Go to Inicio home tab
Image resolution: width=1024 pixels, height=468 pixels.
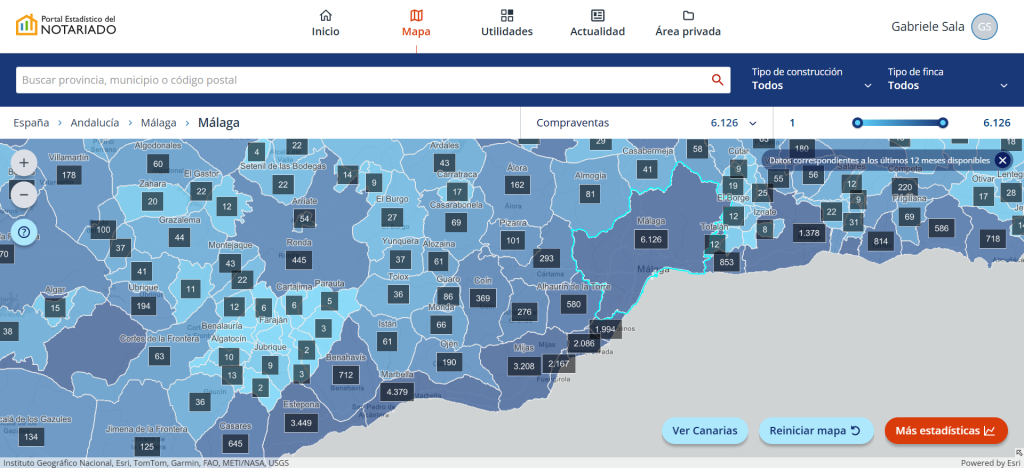(x=325, y=23)
